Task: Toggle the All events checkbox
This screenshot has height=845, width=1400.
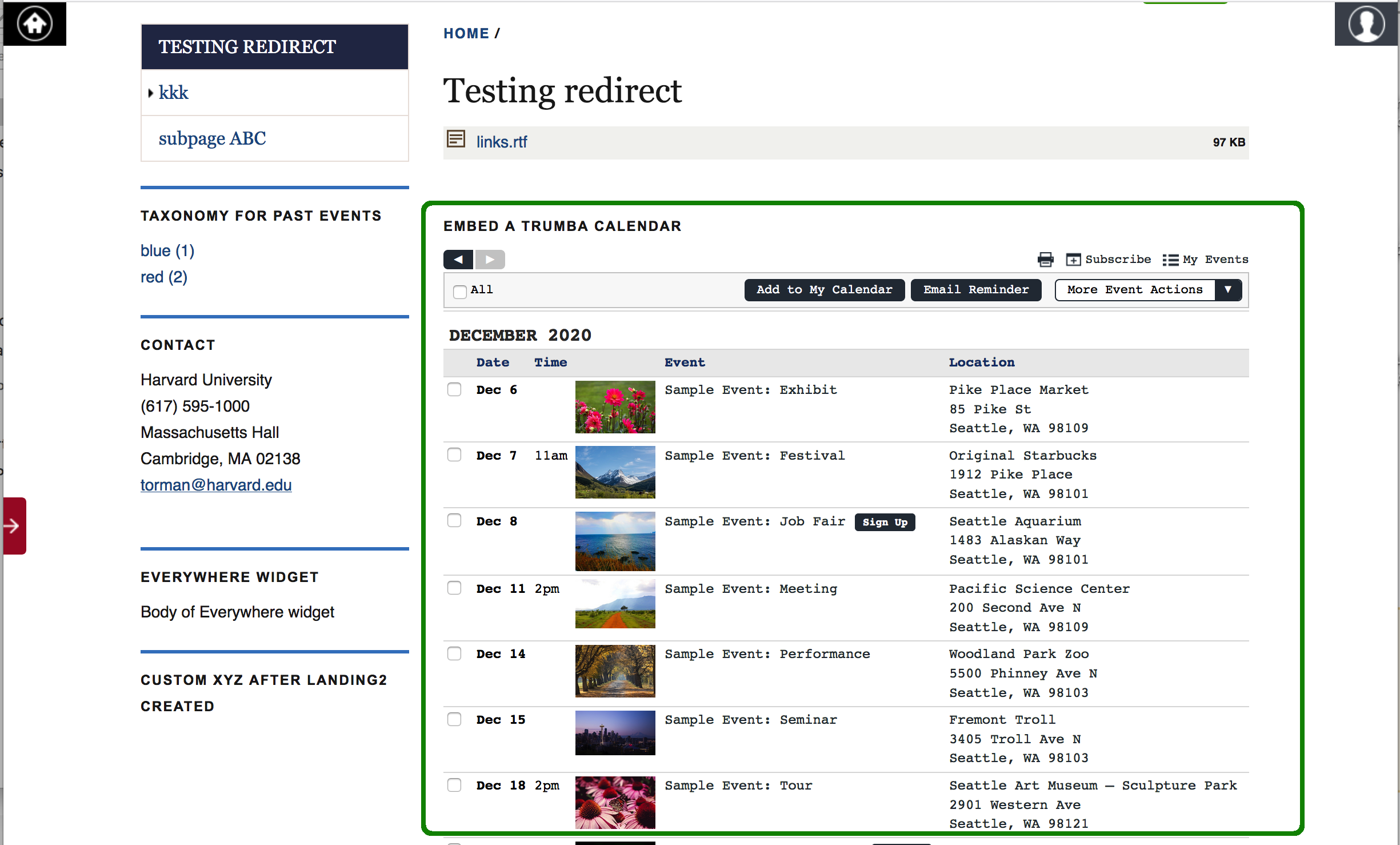Action: click(461, 290)
